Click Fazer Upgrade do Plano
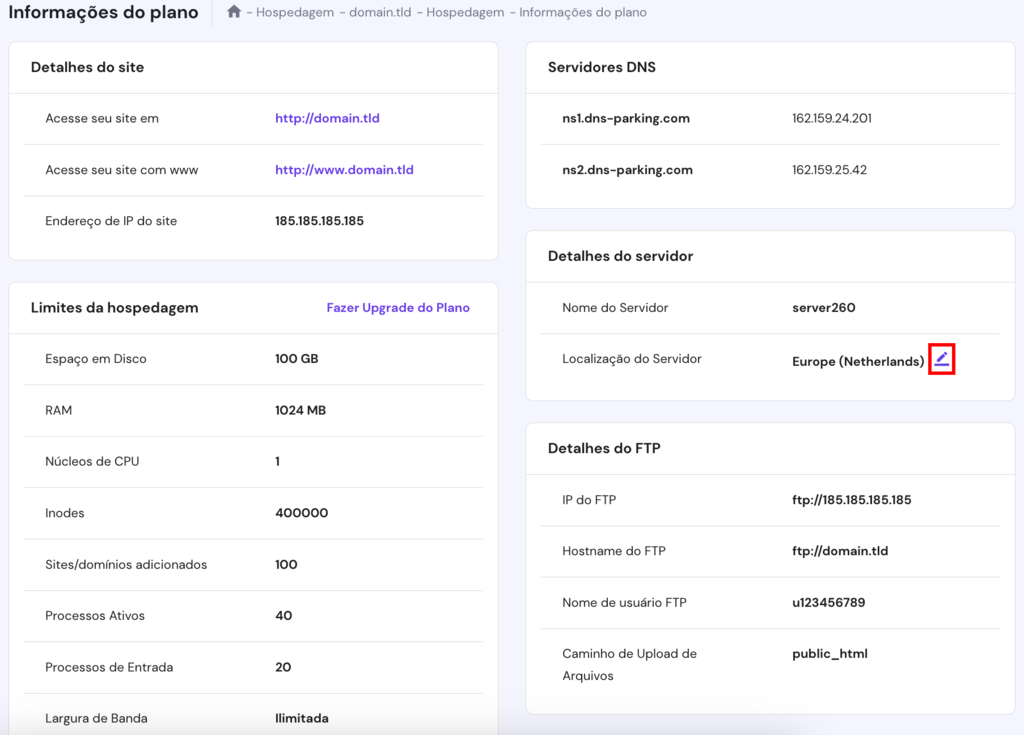Image resolution: width=1024 pixels, height=735 pixels. (x=398, y=307)
